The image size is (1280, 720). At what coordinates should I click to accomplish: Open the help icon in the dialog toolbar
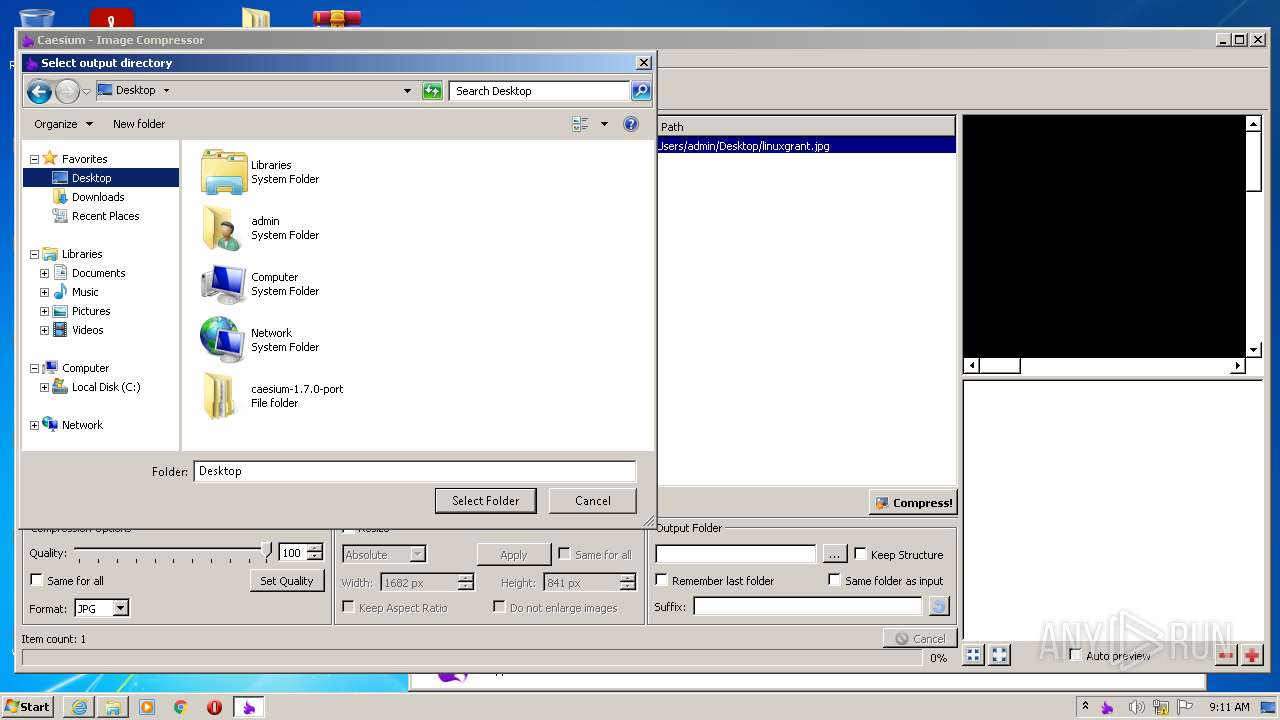631,124
